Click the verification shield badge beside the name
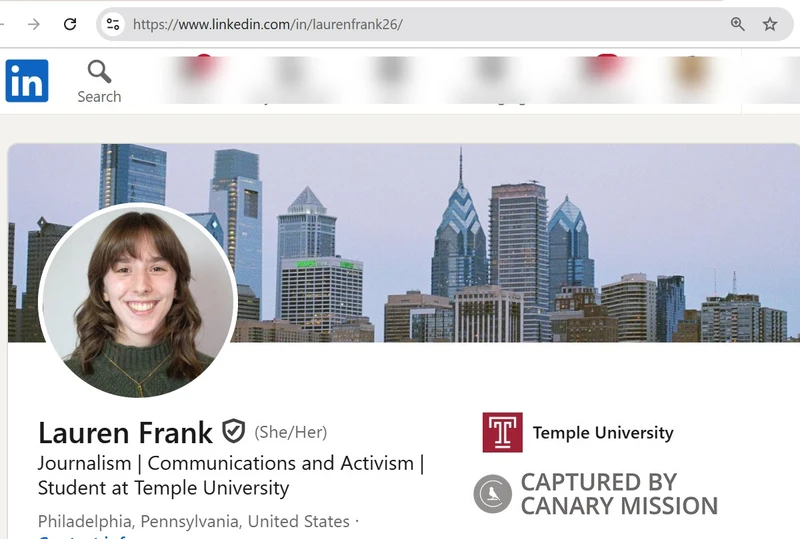 233,432
